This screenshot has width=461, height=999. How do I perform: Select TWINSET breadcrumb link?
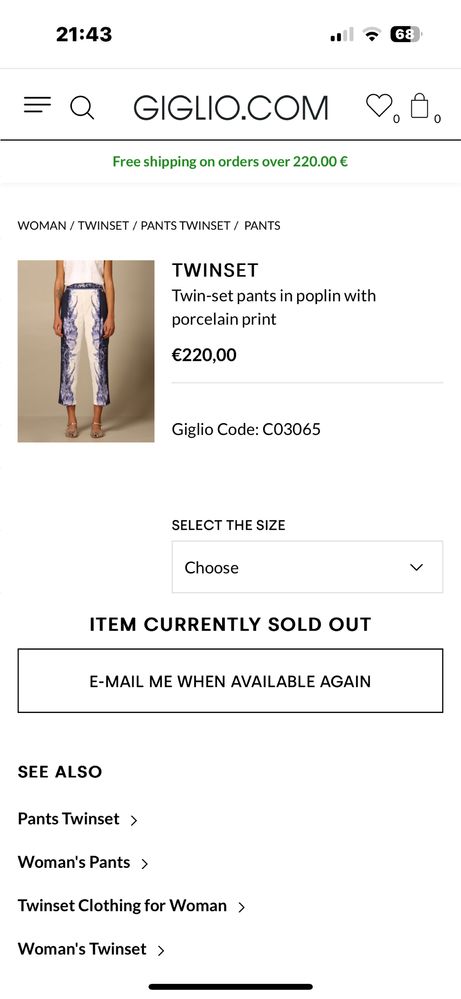[103, 226]
